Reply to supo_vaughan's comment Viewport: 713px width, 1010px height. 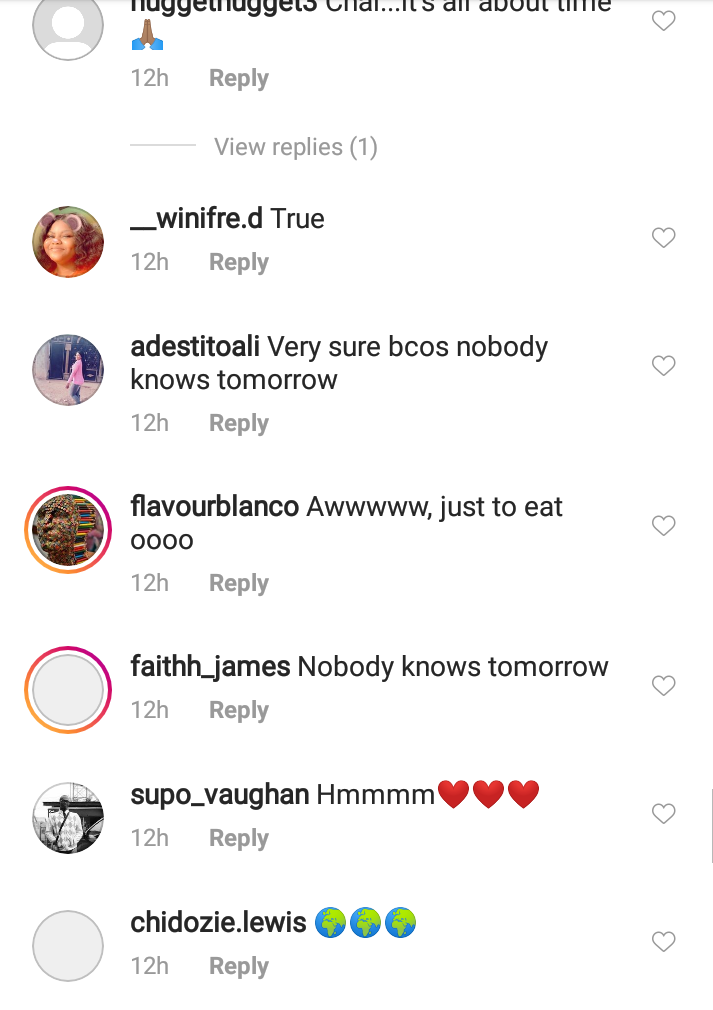point(238,838)
